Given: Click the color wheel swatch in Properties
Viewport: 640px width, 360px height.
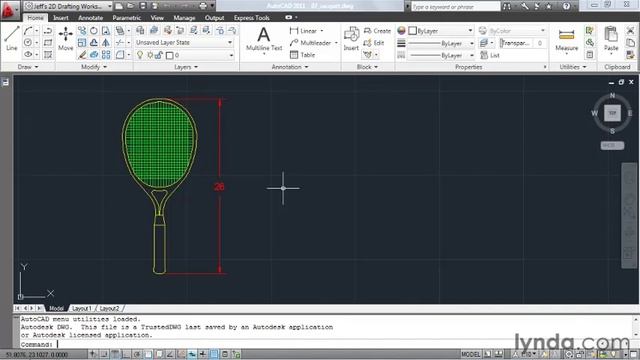Looking at the screenshot, I should [x=401, y=31].
